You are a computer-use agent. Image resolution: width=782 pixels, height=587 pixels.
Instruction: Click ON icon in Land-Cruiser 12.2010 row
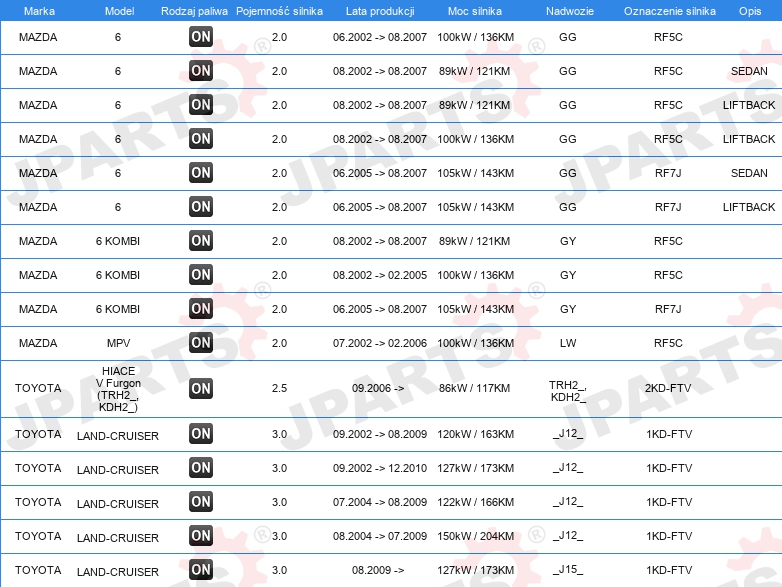201,468
